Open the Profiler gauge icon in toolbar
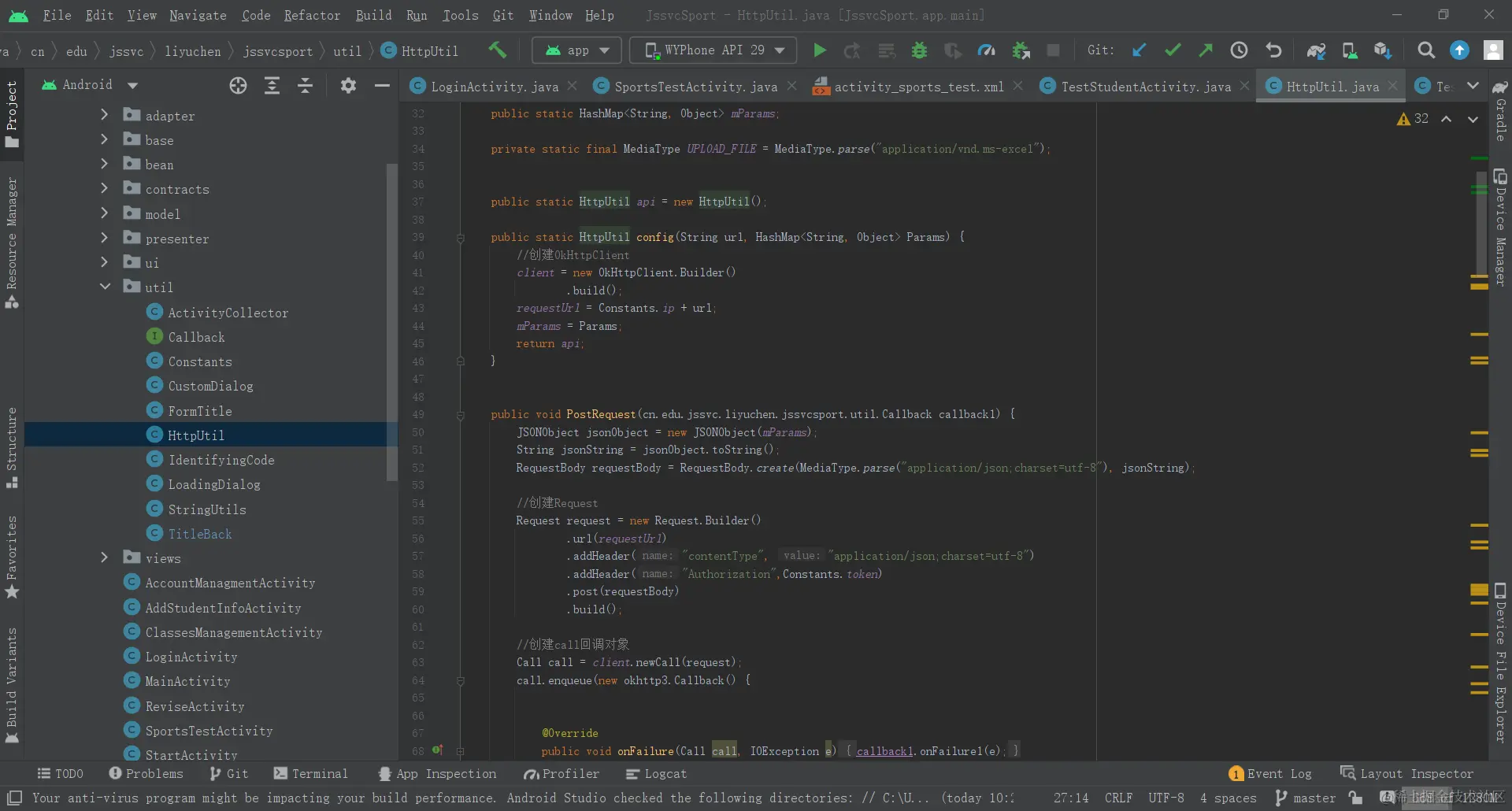This screenshot has width=1512, height=811. click(986, 50)
